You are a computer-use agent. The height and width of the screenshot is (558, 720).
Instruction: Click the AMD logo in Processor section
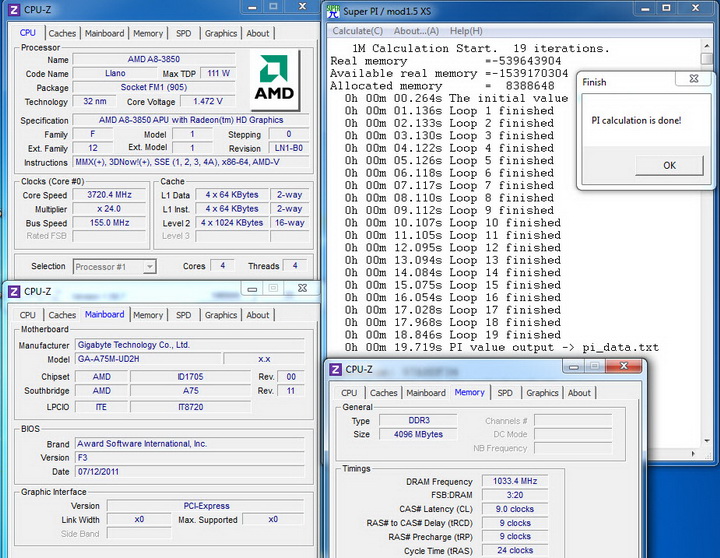(x=275, y=80)
